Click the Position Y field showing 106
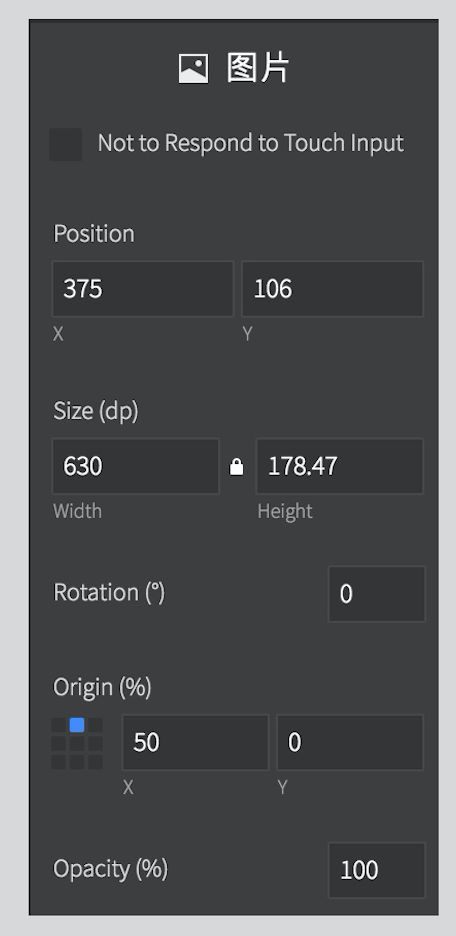 pos(332,289)
